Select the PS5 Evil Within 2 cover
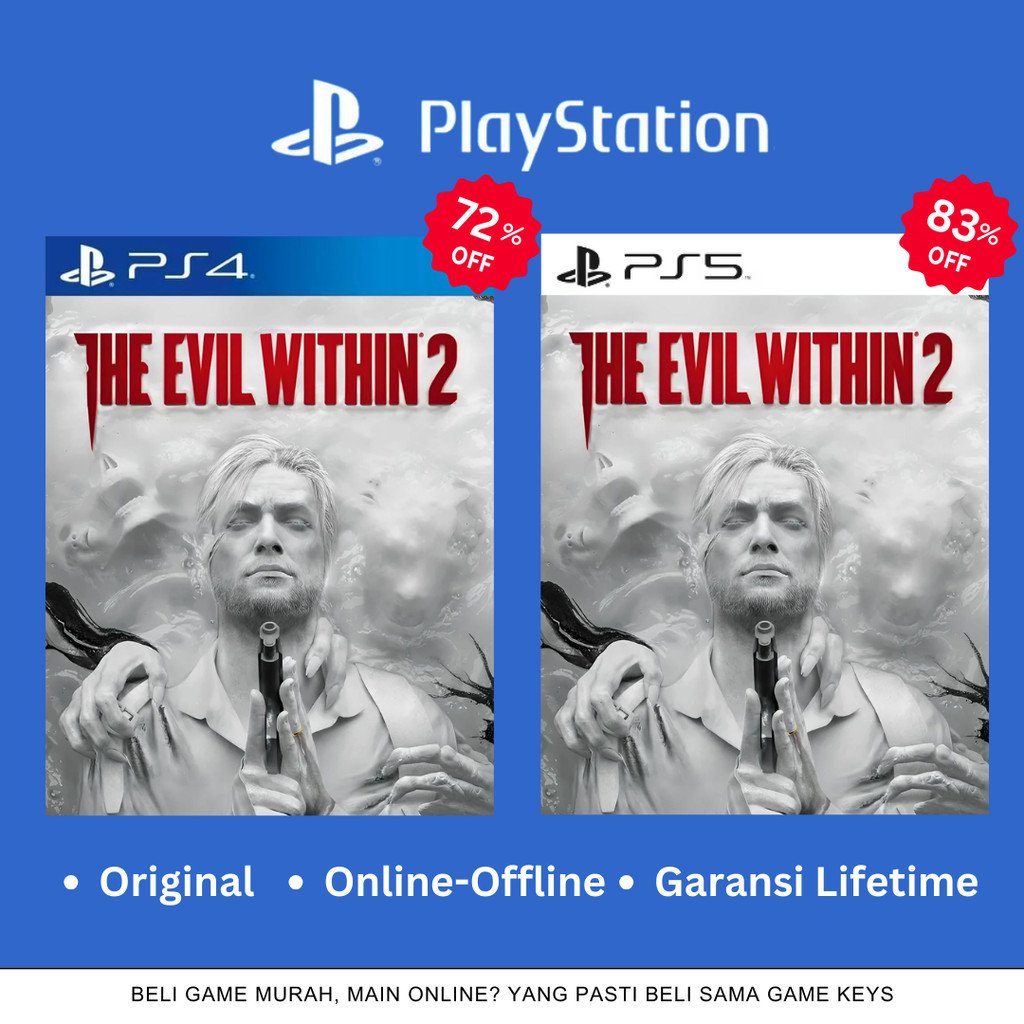Viewport: 1024px width, 1024px height. [765, 524]
